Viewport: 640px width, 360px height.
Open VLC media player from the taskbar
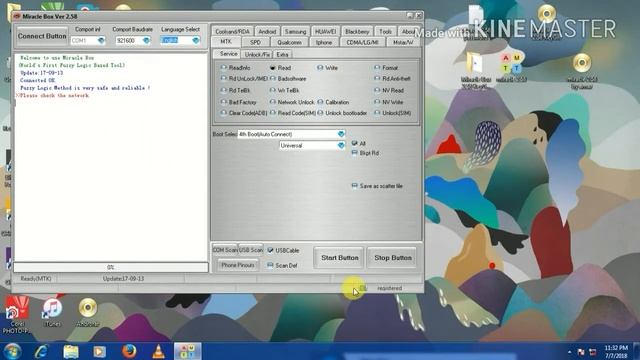pos(158,351)
